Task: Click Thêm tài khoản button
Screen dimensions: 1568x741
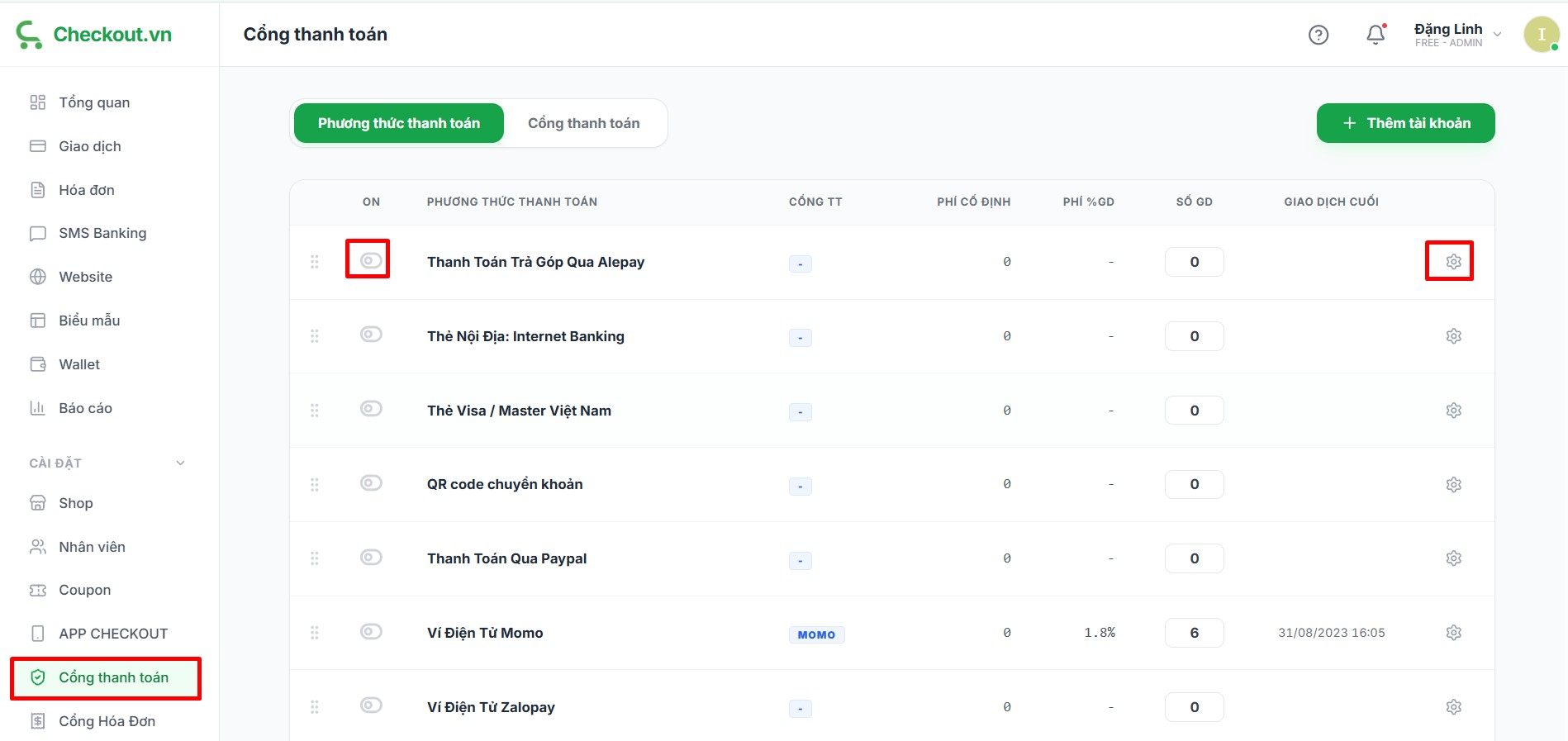Action: [x=1405, y=123]
